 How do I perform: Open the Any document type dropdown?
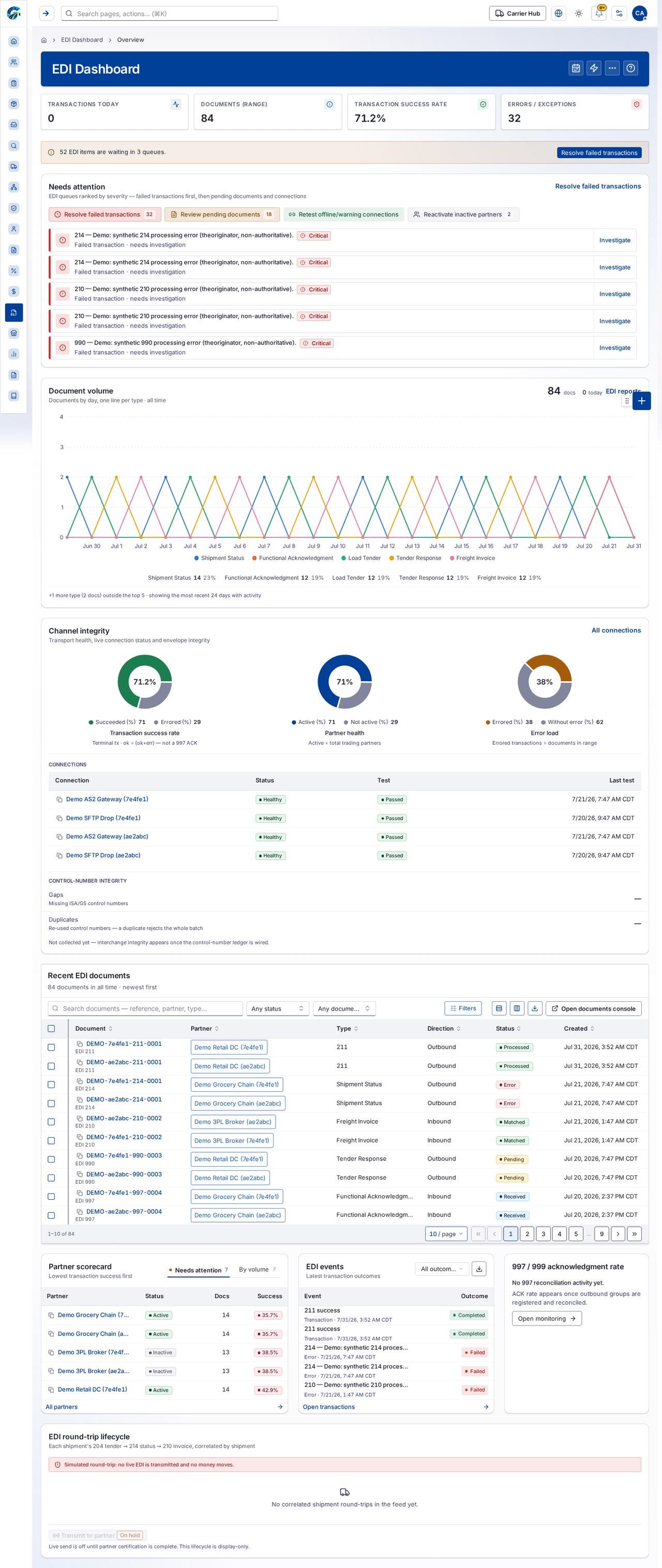pos(344,1008)
